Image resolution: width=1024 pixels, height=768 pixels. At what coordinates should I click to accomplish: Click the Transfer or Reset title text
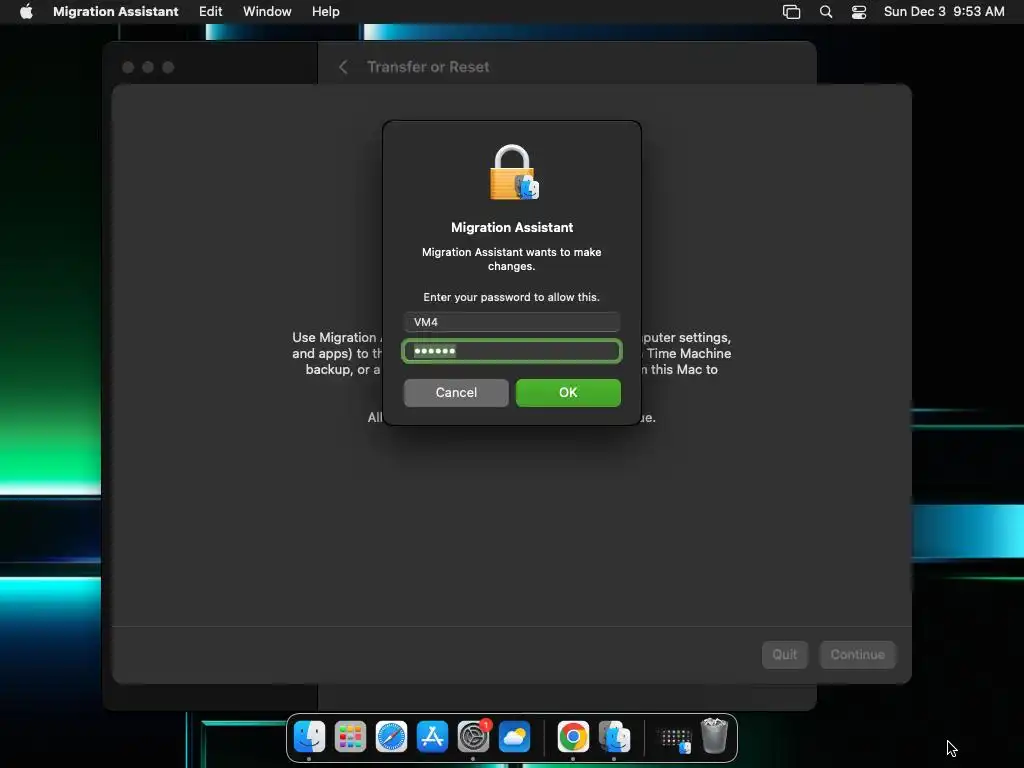[428, 67]
